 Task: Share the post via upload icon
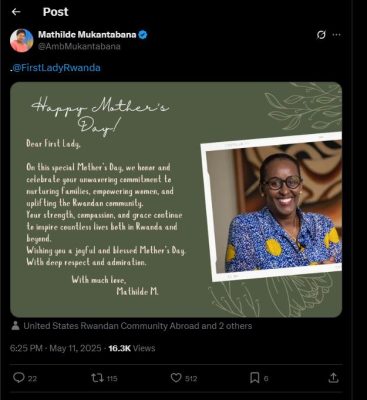[333, 378]
